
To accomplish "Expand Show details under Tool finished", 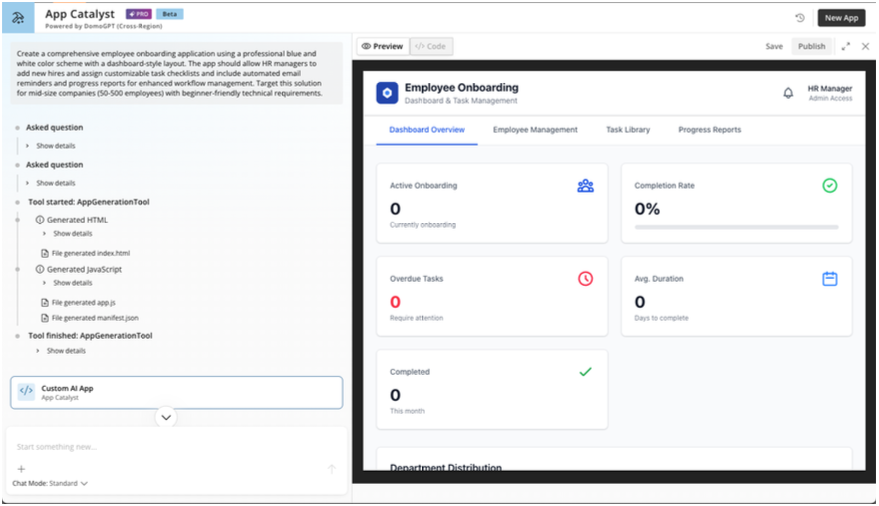I will 61,351.
